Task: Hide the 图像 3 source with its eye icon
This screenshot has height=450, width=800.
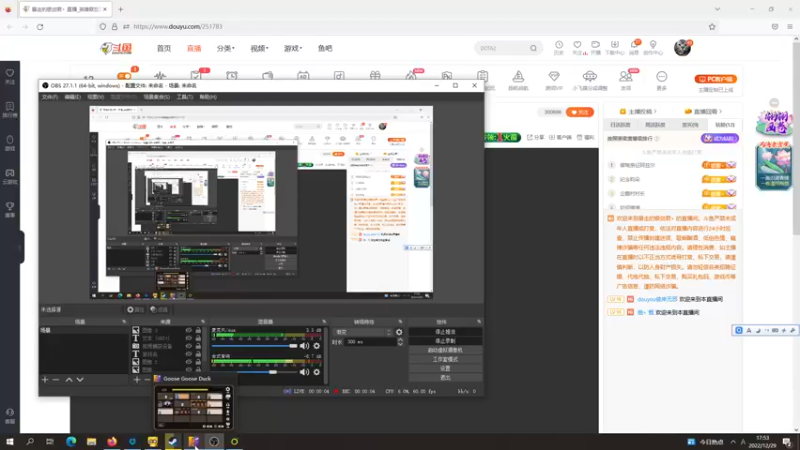Action: click(189, 331)
